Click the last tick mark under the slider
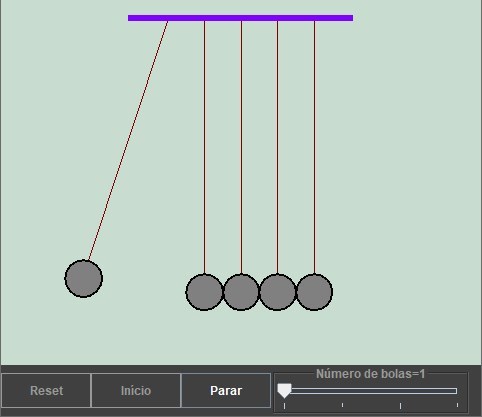The width and height of the screenshot is (482, 417). [x=457, y=405]
